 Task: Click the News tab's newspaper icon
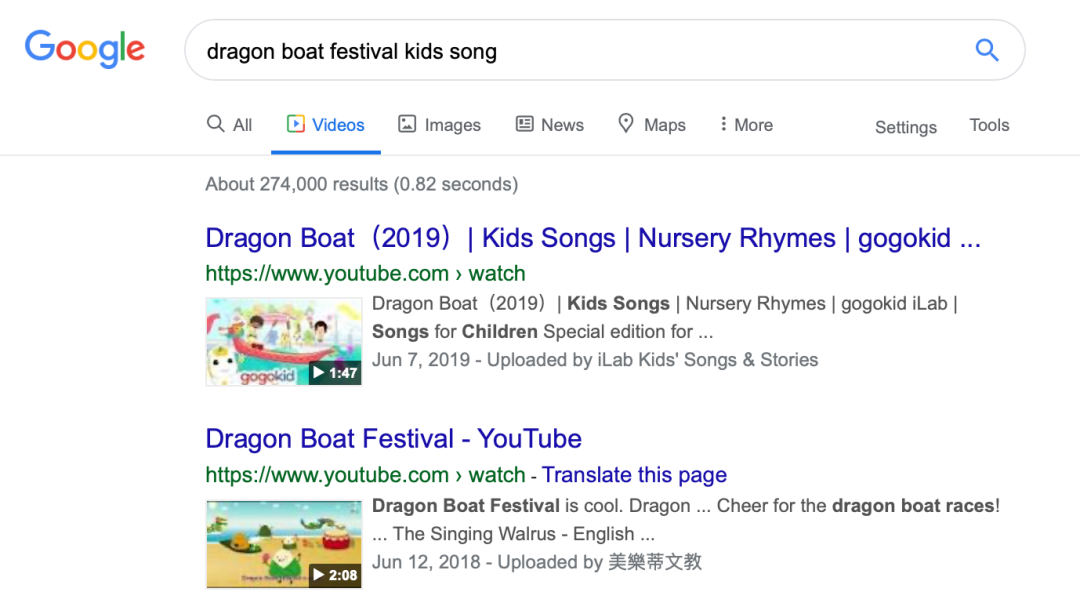(x=525, y=124)
